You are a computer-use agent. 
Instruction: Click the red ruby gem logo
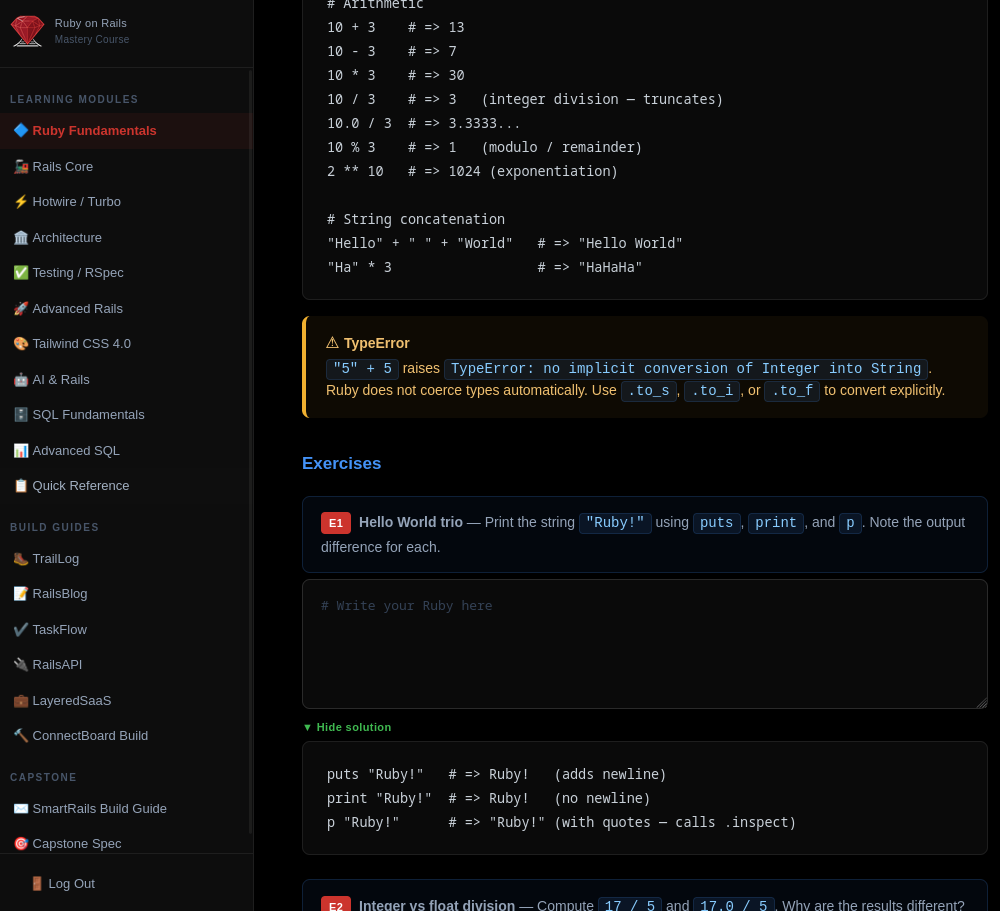pos(27,31)
